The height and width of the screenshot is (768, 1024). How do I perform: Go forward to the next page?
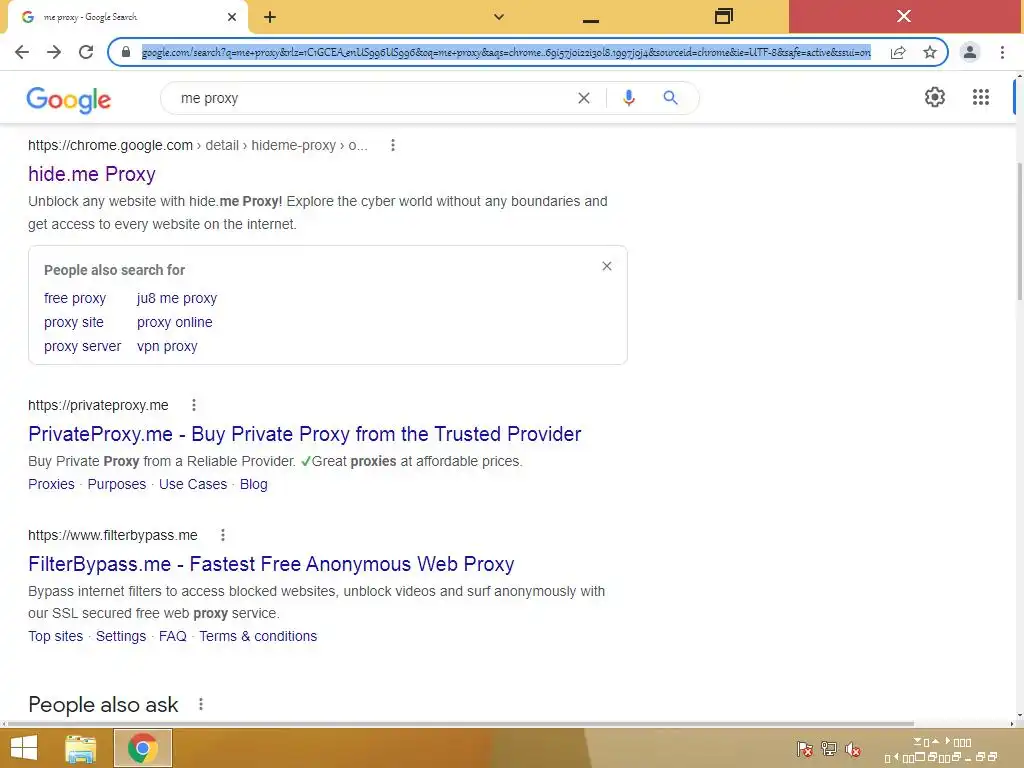click(x=54, y=52)
